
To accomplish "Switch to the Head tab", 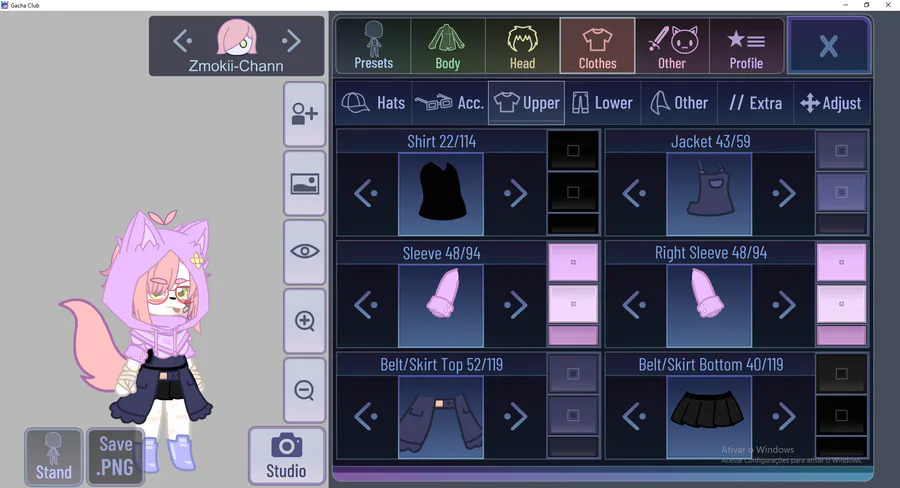I will [x=522, y=46].
